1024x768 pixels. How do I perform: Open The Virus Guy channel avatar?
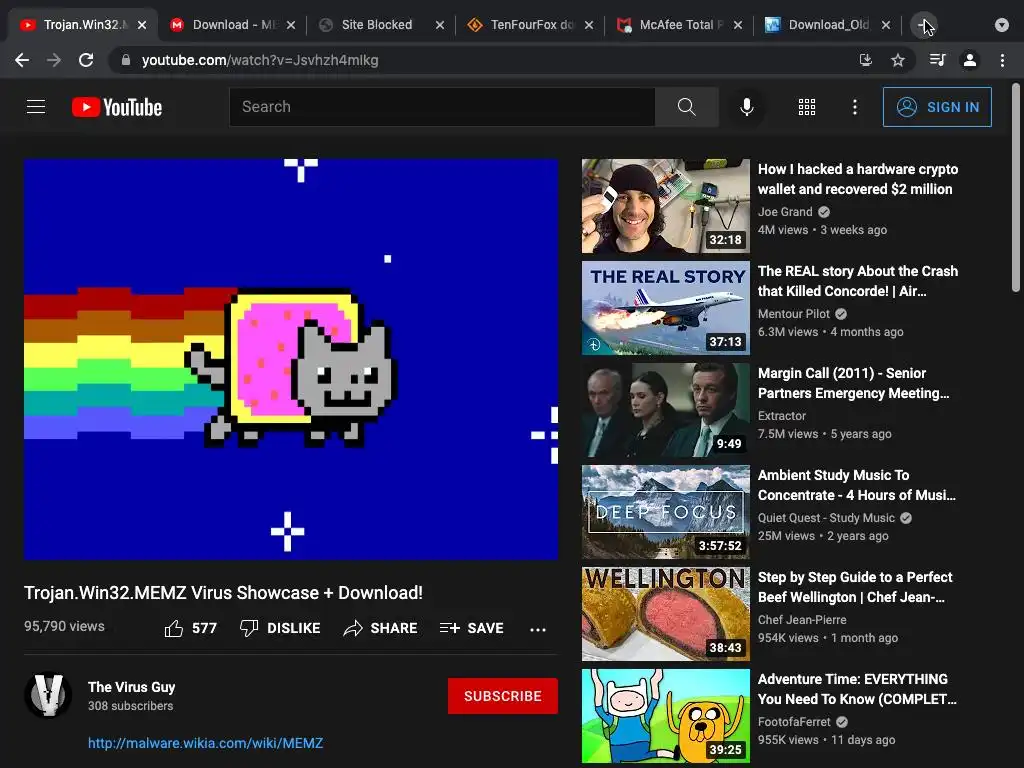[x=48, y=695]
